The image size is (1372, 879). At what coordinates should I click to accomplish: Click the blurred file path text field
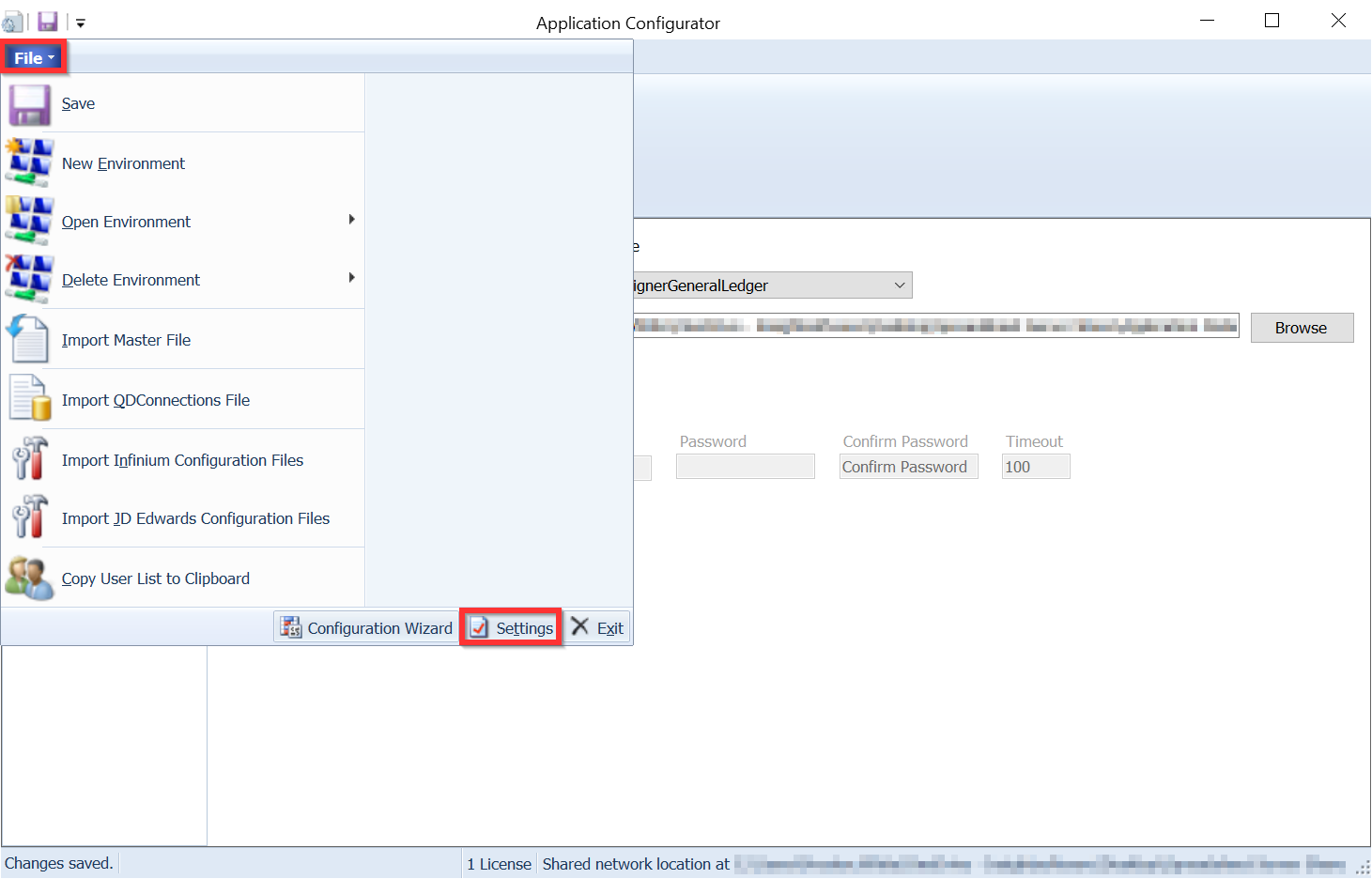point(936,326)
